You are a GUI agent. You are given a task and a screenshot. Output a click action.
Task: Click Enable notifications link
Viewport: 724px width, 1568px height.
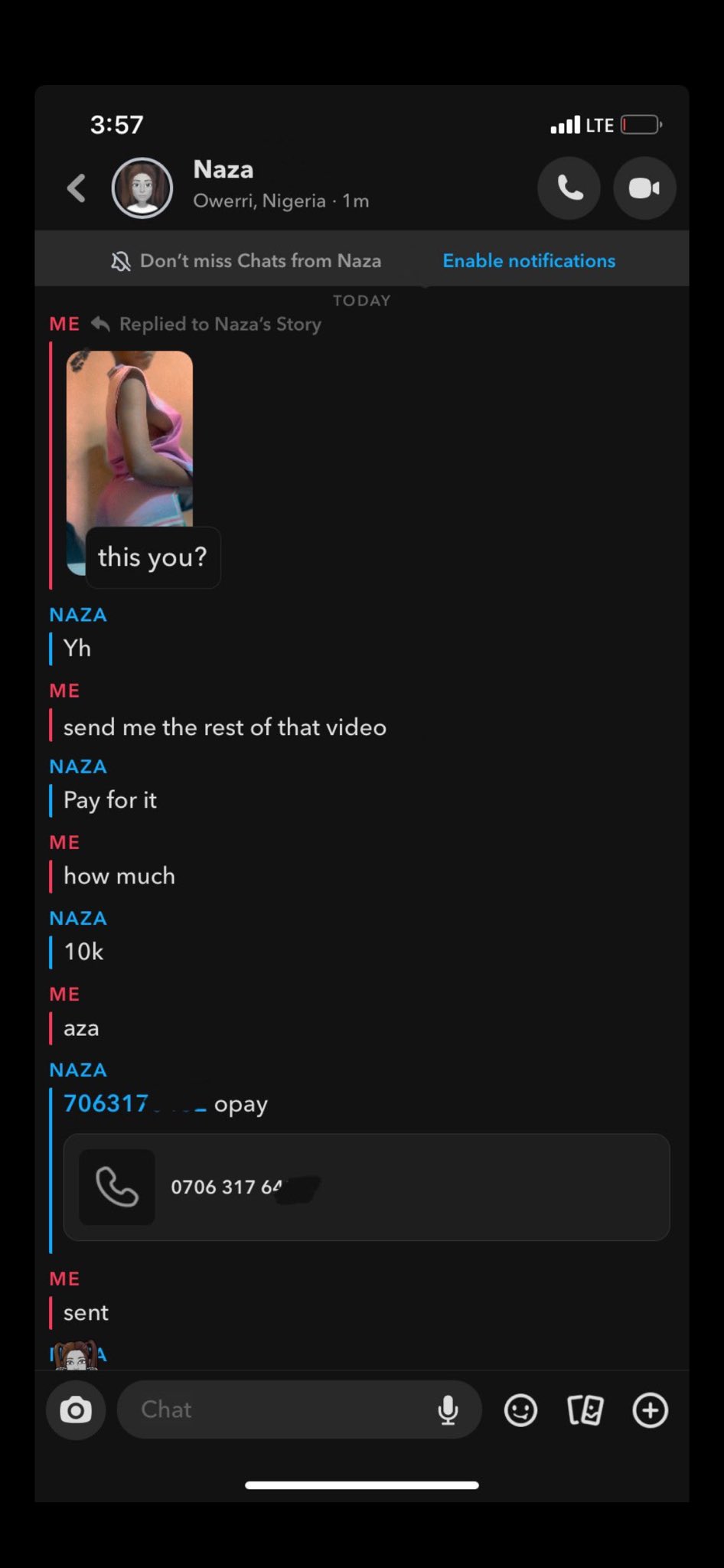(529, 261)
